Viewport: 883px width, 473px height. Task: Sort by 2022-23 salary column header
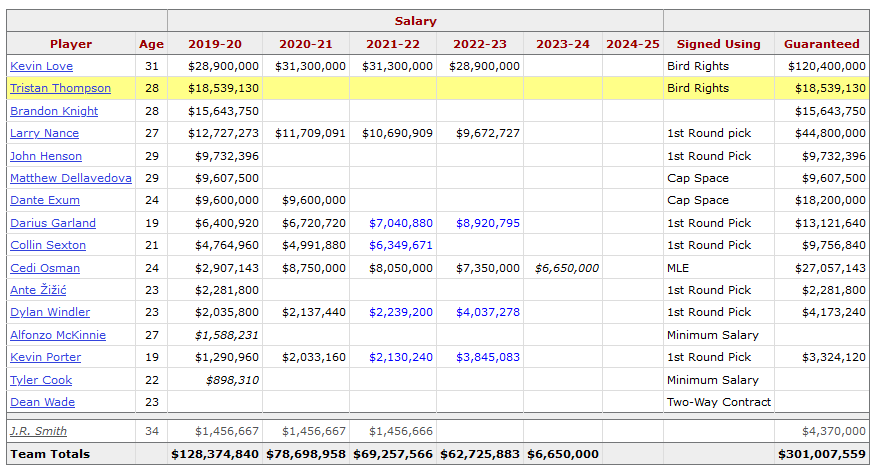click(480, 44)
